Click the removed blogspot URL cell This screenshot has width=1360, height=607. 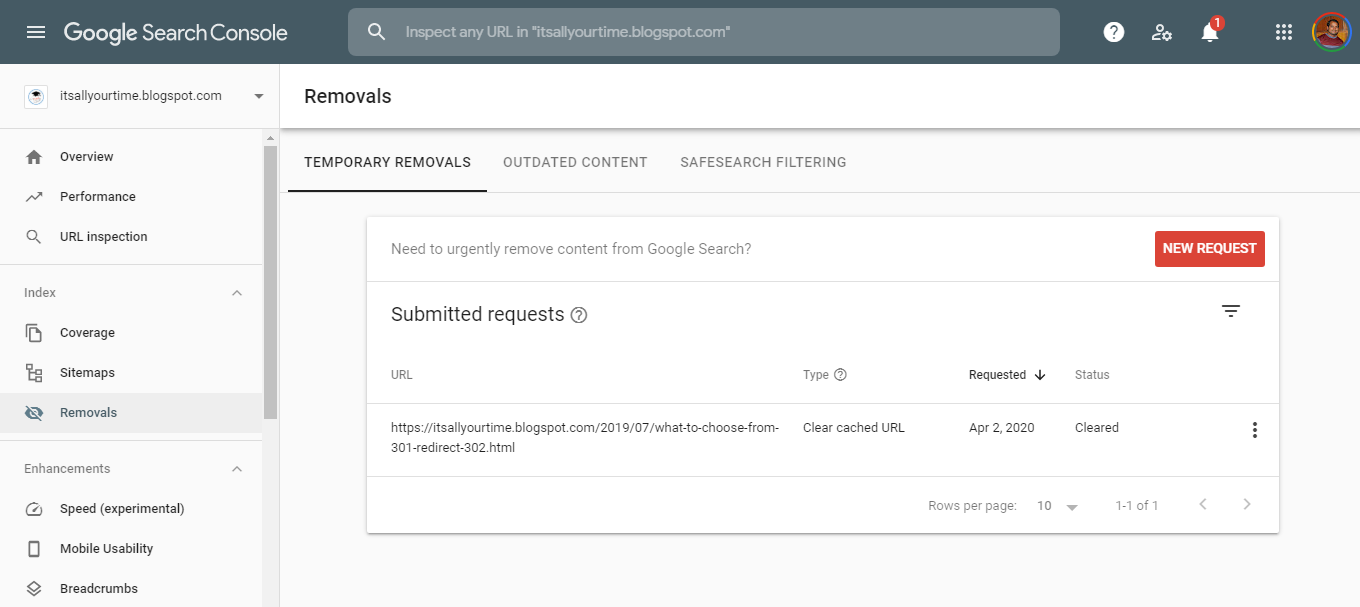pos(585,438)
